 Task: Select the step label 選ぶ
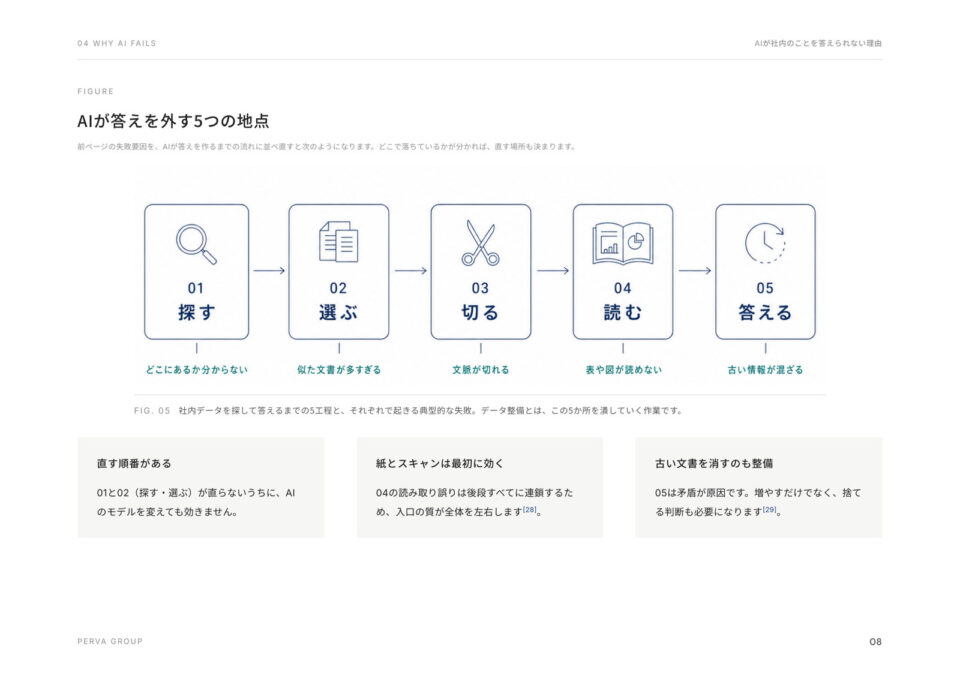tap(339, 312)
